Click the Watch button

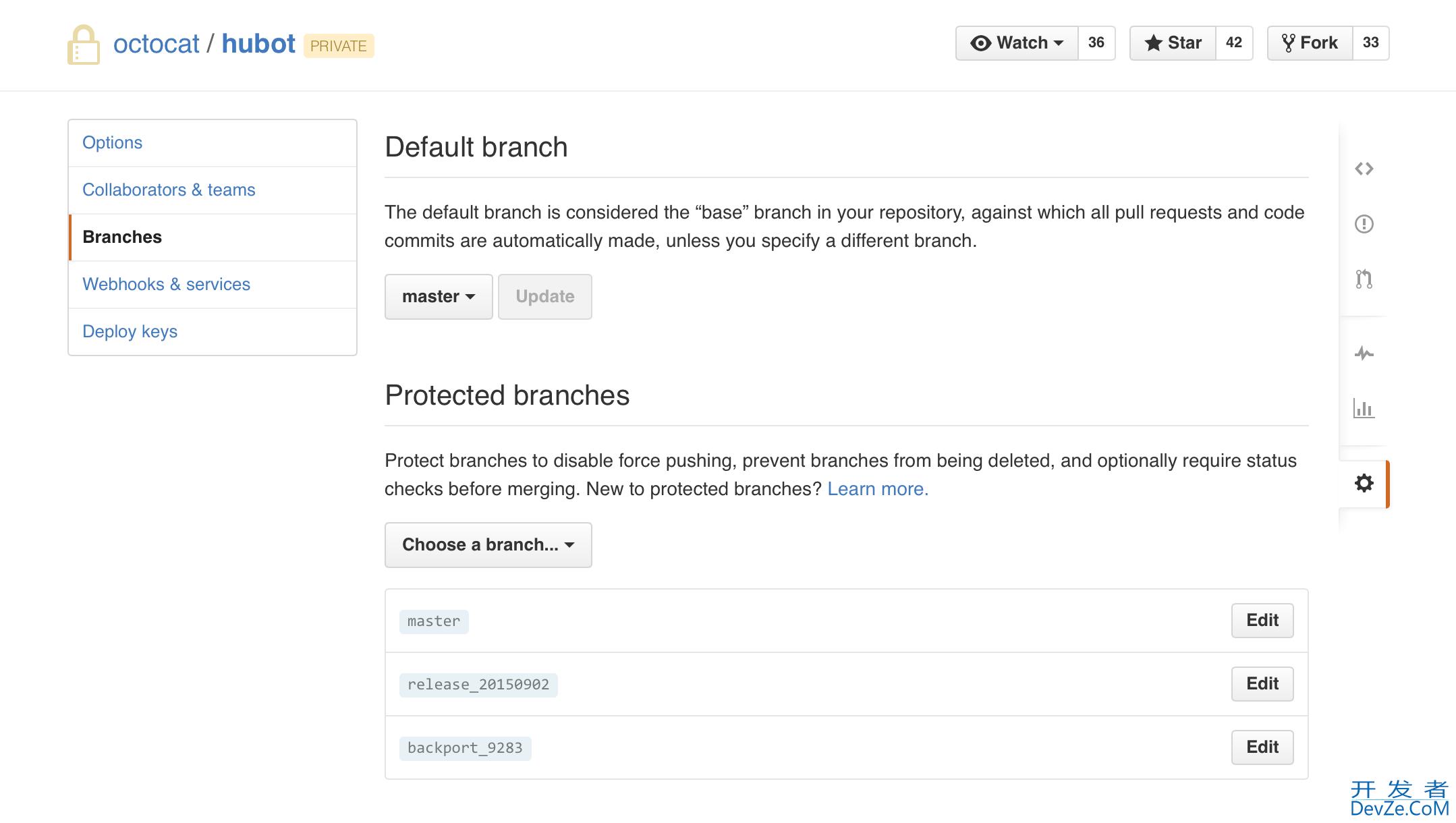pos(1017,43)
